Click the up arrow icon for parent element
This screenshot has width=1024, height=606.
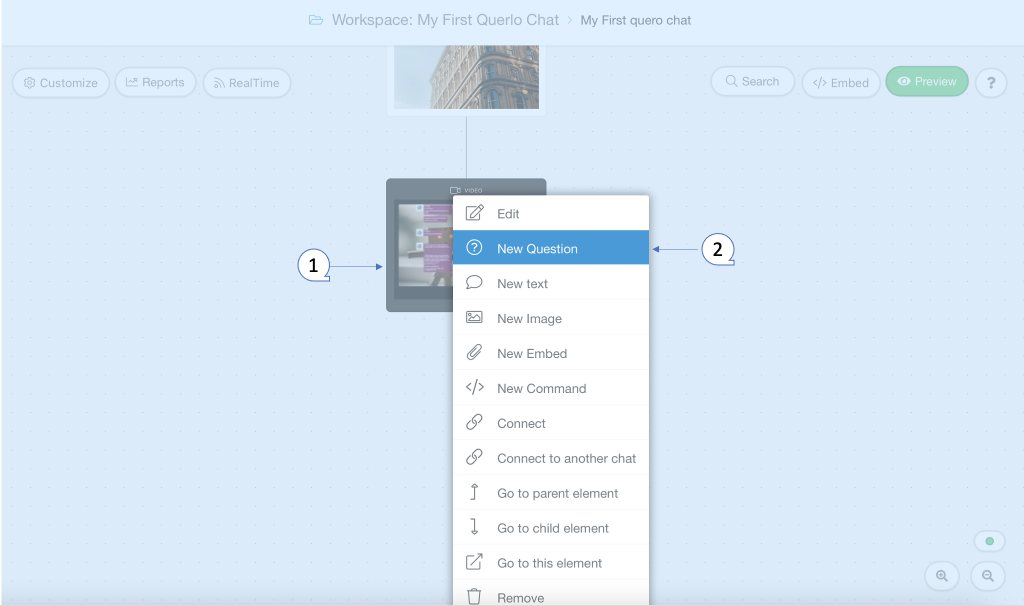pos(474,492)
